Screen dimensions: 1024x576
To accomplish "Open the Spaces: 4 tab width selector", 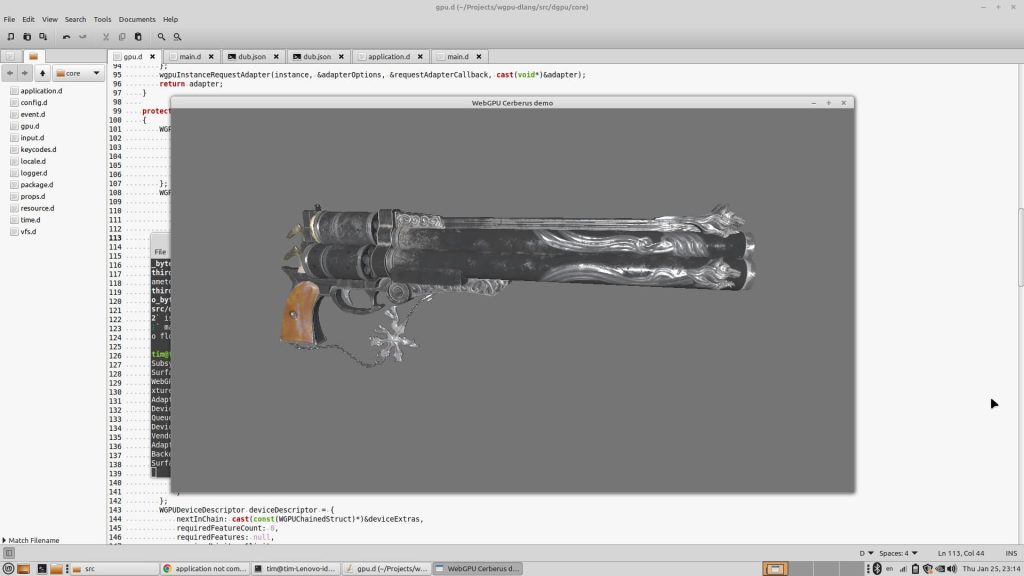I will tap(898, 553).
